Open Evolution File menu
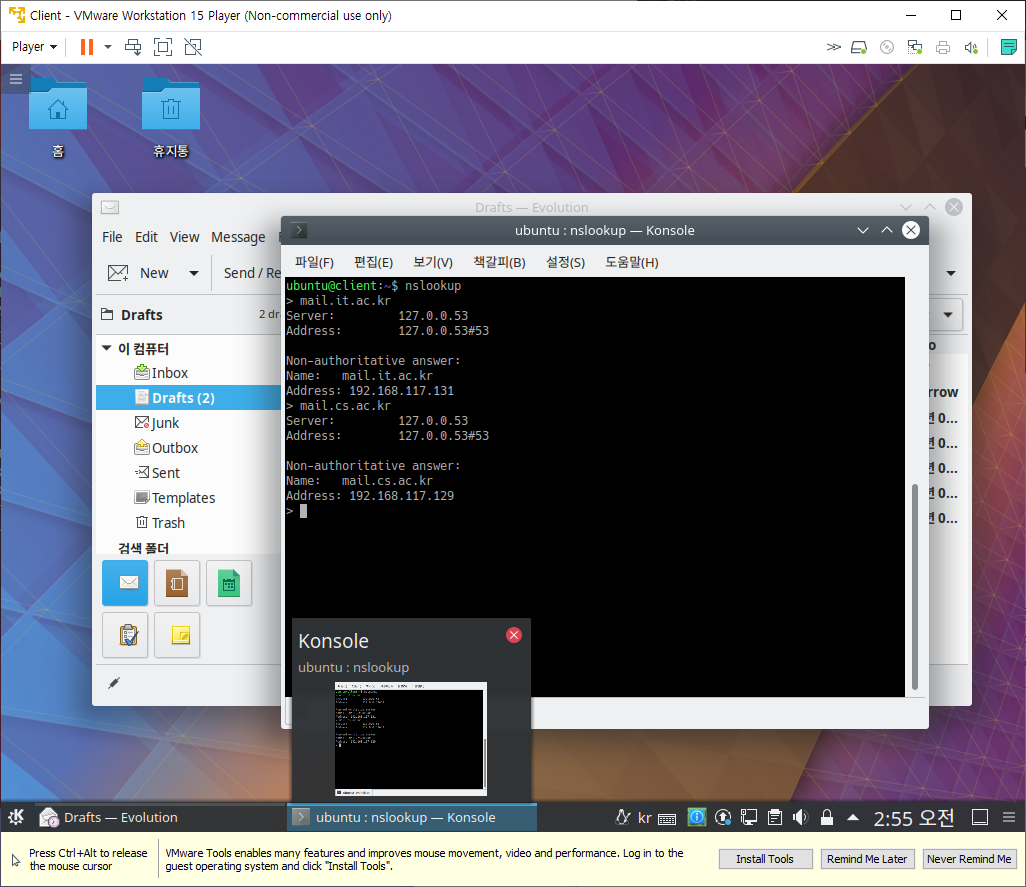 [112, 237]
